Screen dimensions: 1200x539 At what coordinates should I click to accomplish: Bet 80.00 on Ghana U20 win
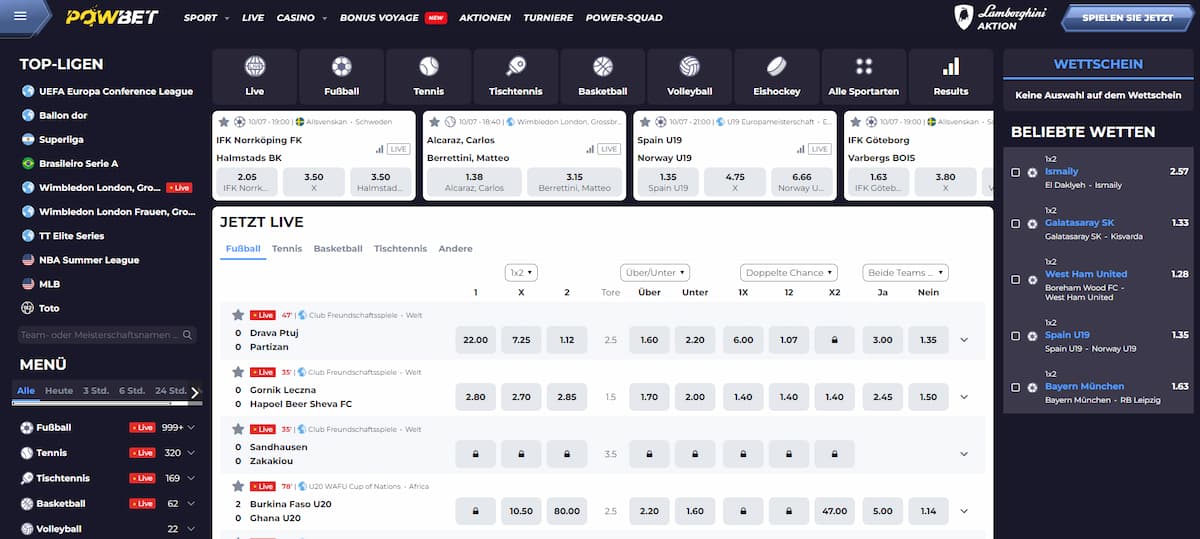point(567,511)
